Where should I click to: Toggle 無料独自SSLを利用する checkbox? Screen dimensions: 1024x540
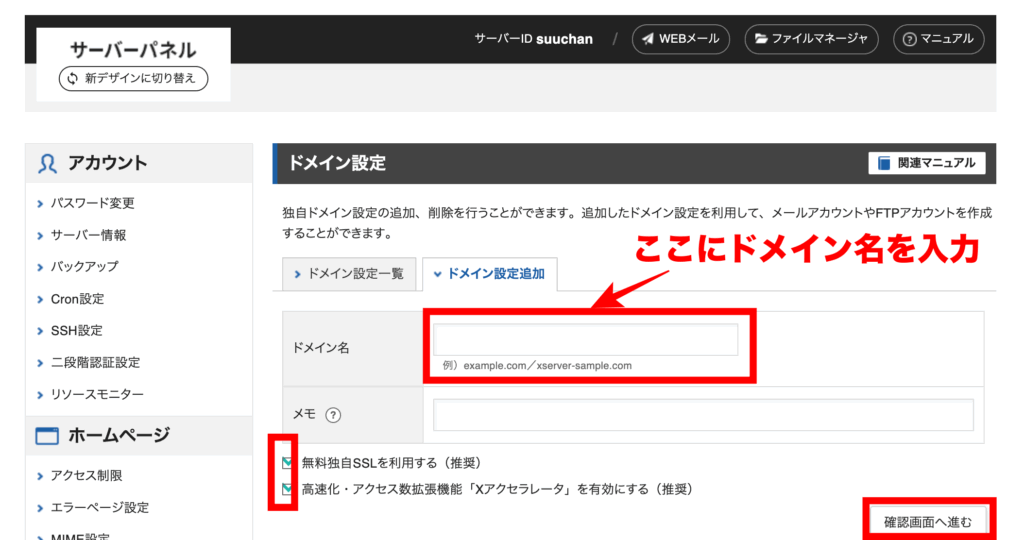[288, 463]
